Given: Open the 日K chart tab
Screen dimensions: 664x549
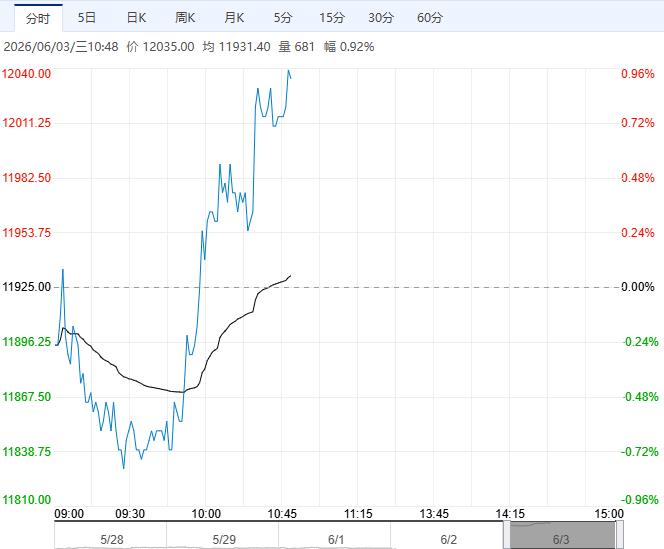Looking at the screenshot, I should pyautogui.click(x=136, y=18).
